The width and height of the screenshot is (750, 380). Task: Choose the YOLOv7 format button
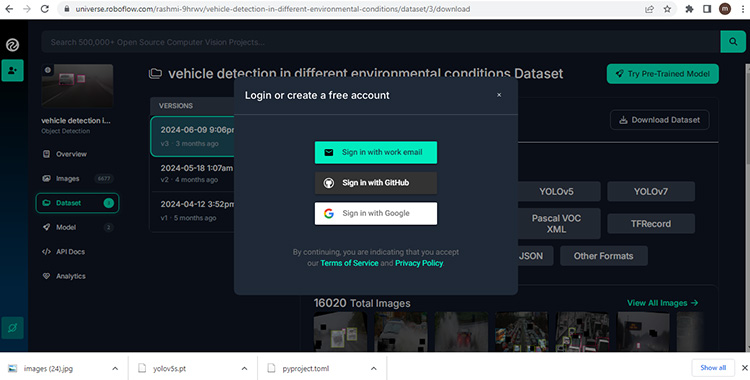click(x=651, y=191)
